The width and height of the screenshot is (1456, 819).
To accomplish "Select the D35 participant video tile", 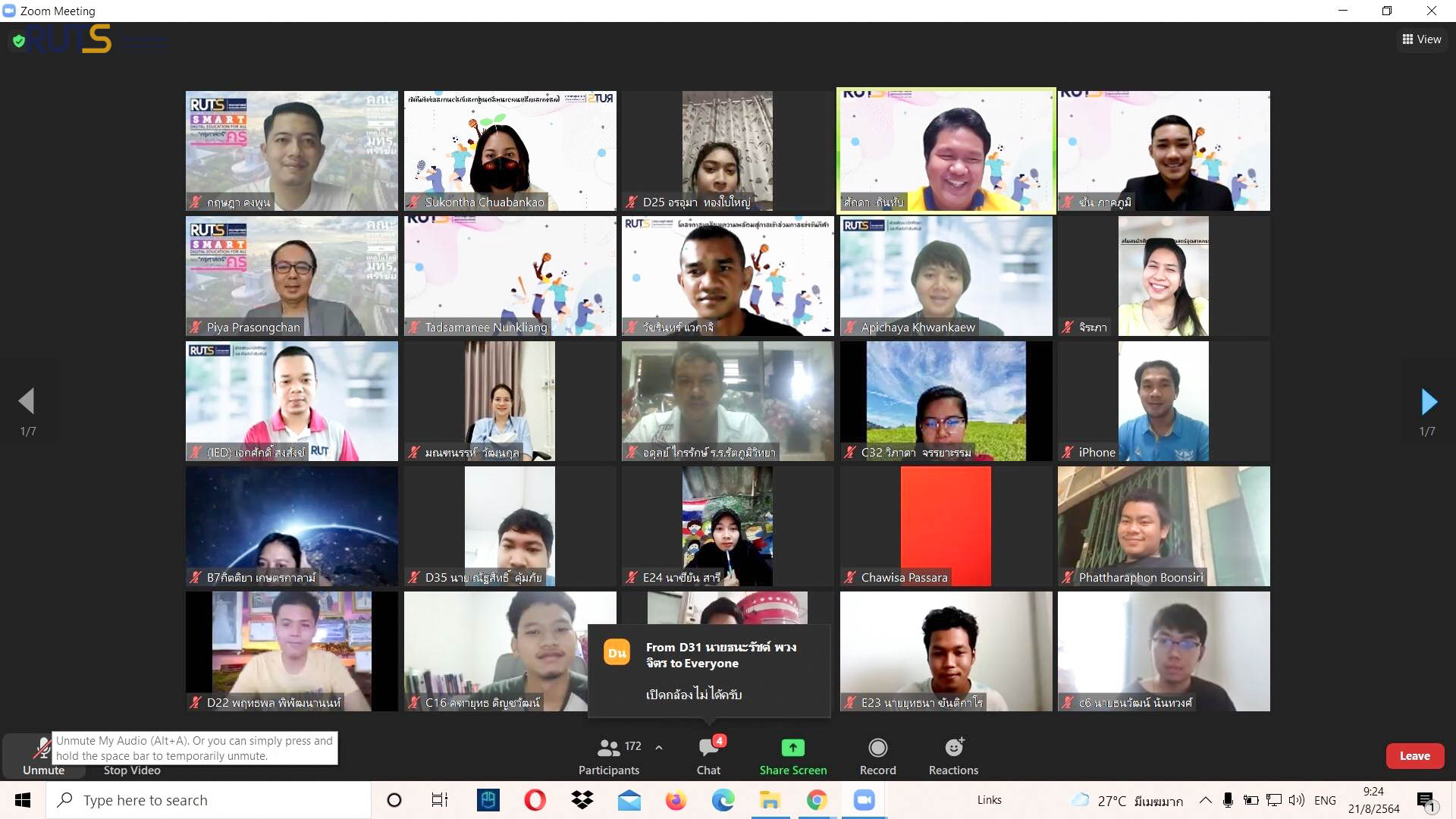I will pyautogui.click(x=510, y=526).
